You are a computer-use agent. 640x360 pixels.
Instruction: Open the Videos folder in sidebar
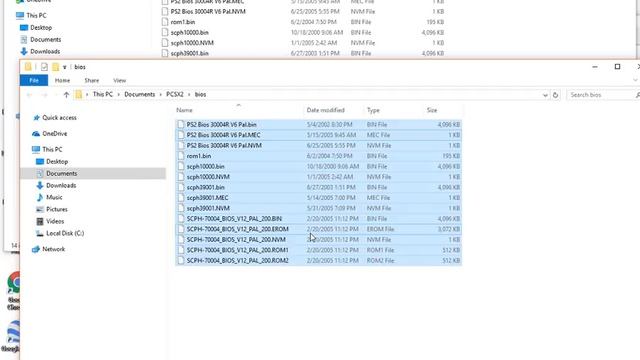(x=55, y=221)
